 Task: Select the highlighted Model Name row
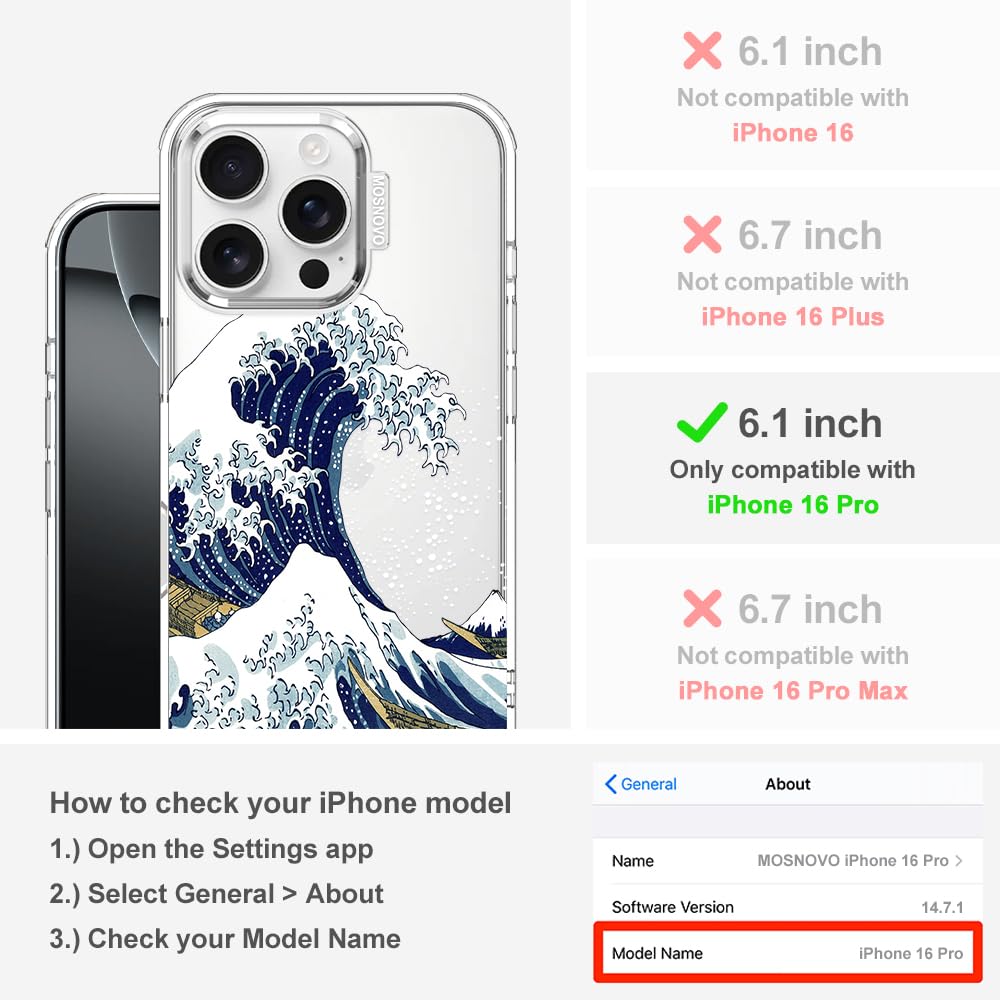tap(788, 953)
